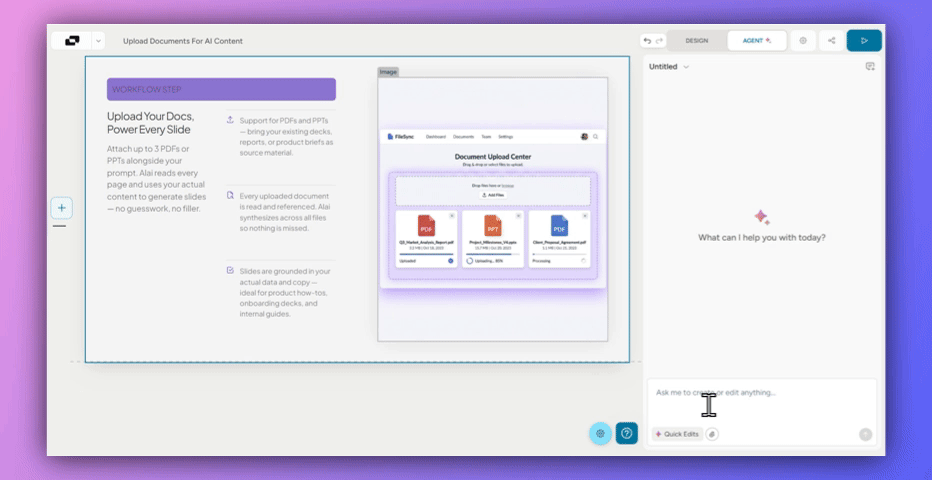Click the 'Image' label tag on slide

click(388, 72)
